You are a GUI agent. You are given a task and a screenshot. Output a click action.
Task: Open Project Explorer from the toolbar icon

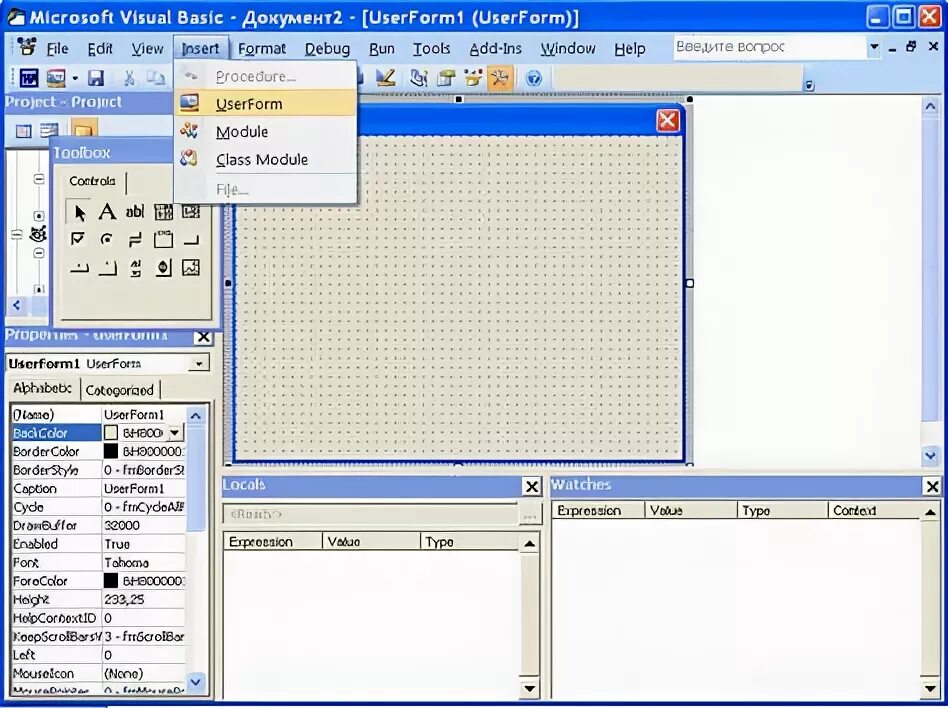[418, 78]
